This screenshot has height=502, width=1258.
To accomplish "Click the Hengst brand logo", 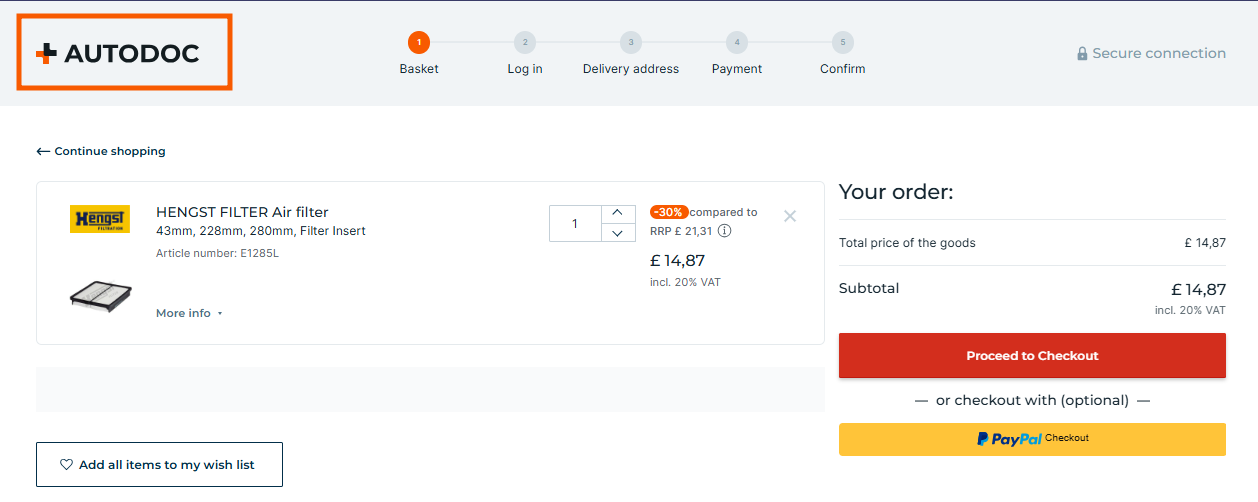I will pyautogui.click(x=99, y=219).
